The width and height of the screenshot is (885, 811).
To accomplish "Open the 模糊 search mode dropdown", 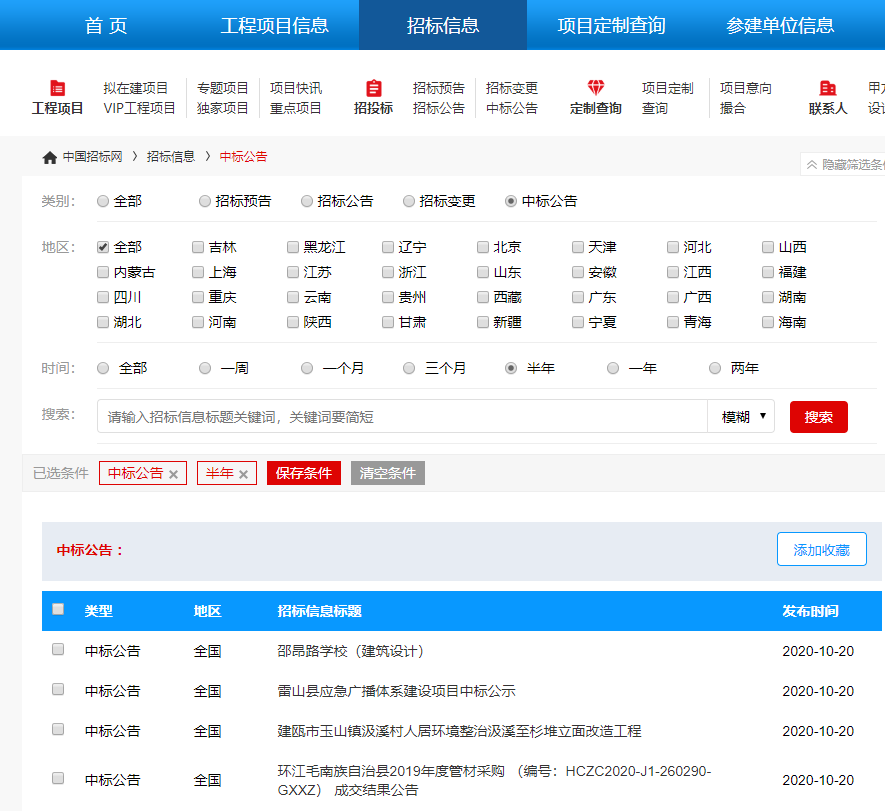I will coord(741,417).
